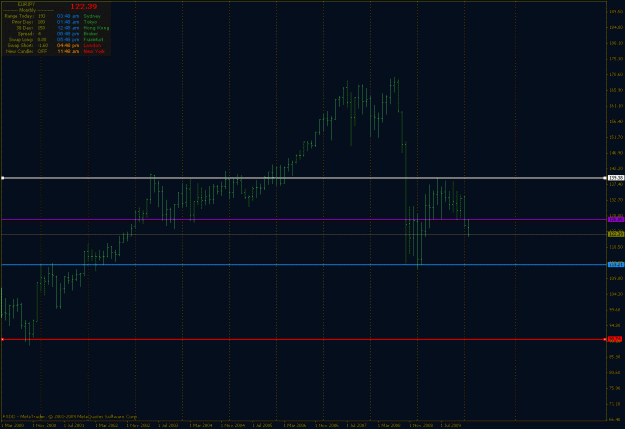Click the Tokyo session label
The image size is (625, 429).
[90, 22]
